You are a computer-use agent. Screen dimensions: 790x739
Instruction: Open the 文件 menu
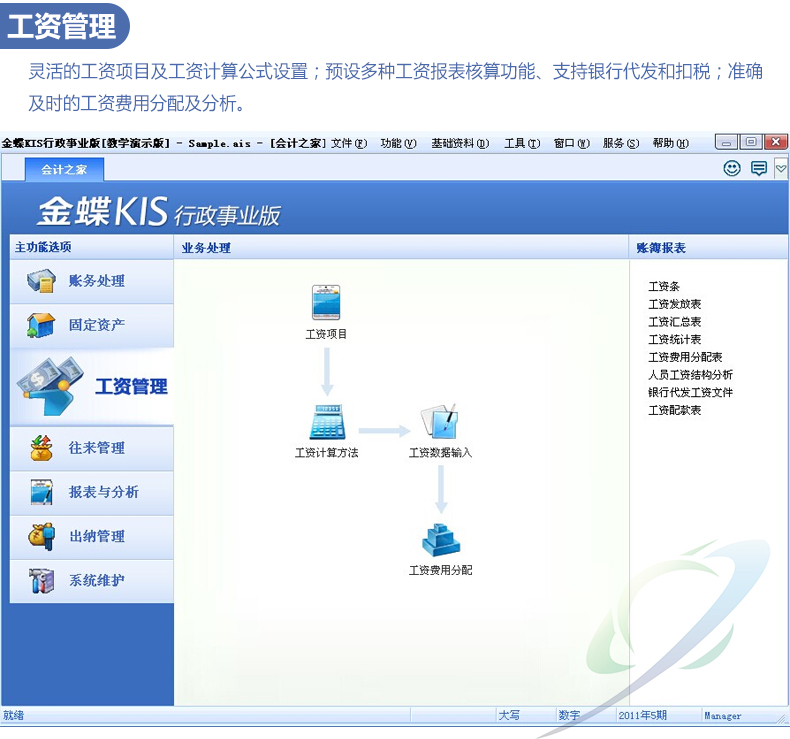(x=348, y=143)
